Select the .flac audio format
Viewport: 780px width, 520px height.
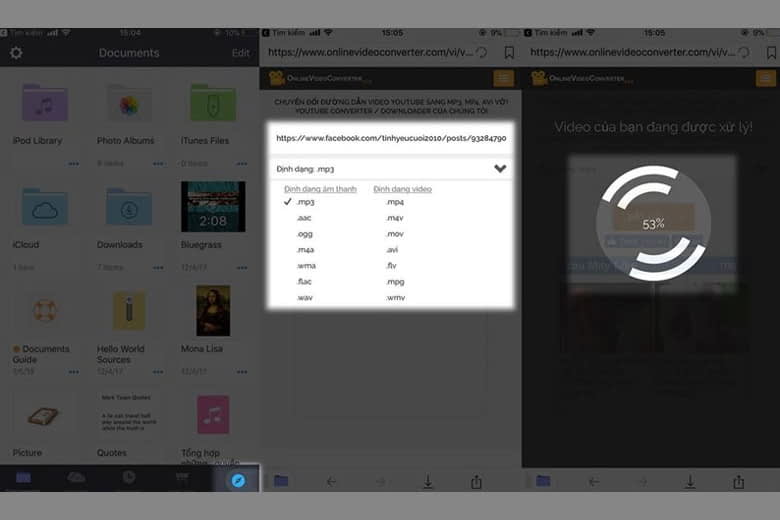pos(304,282)
